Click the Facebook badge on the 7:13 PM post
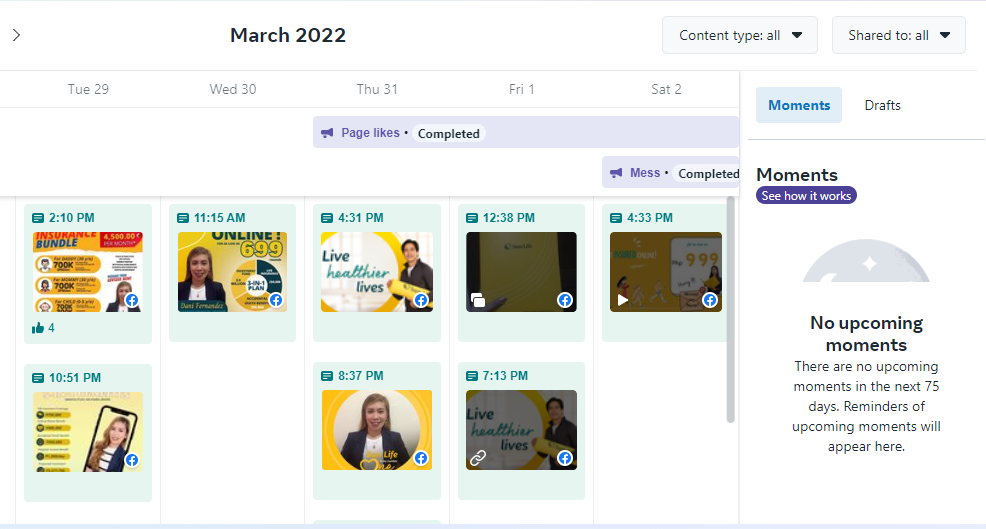This screenshot has height=529, width=986. click(x=565, y=459)
